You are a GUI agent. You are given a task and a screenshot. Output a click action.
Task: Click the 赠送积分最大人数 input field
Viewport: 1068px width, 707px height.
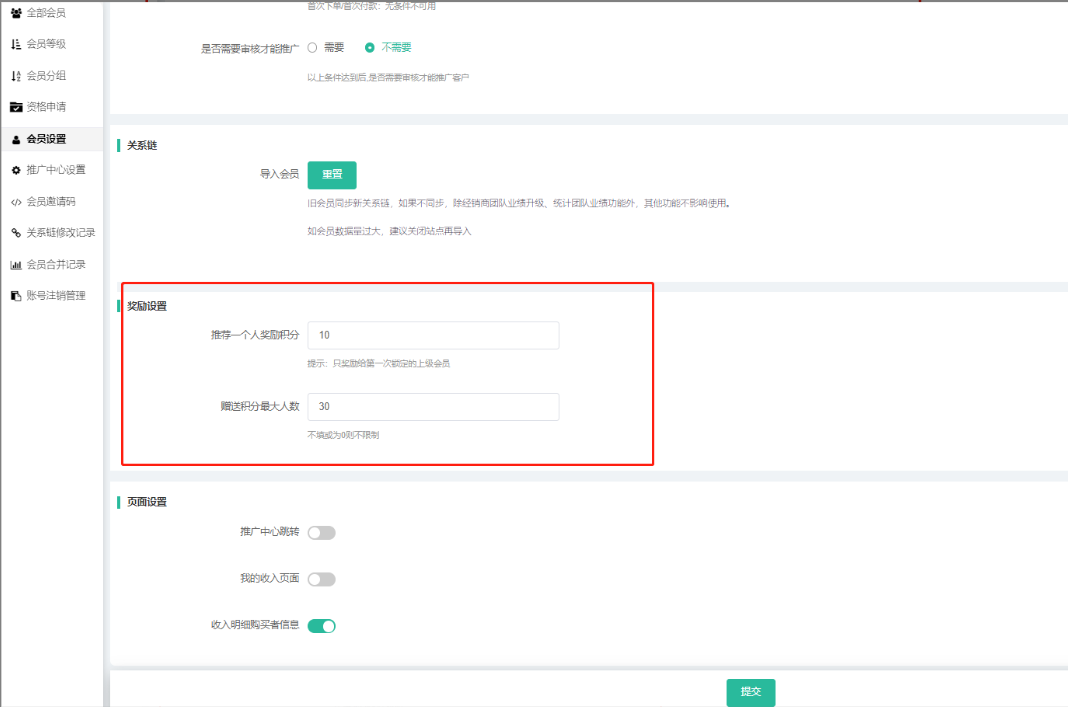click(433, 407)
